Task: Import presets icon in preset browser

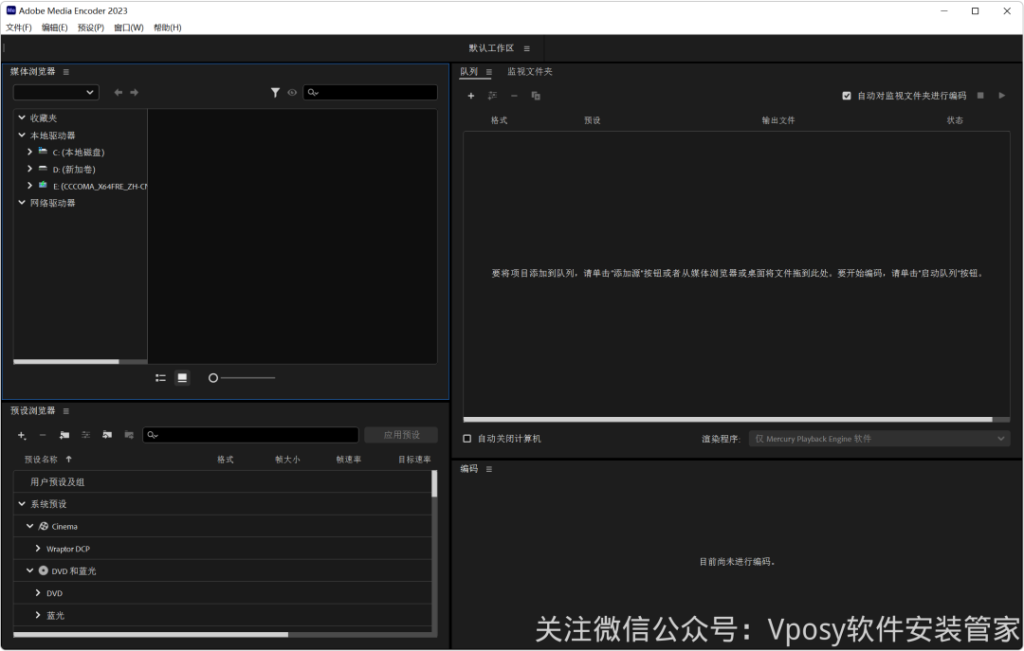Action: (107, 436)
